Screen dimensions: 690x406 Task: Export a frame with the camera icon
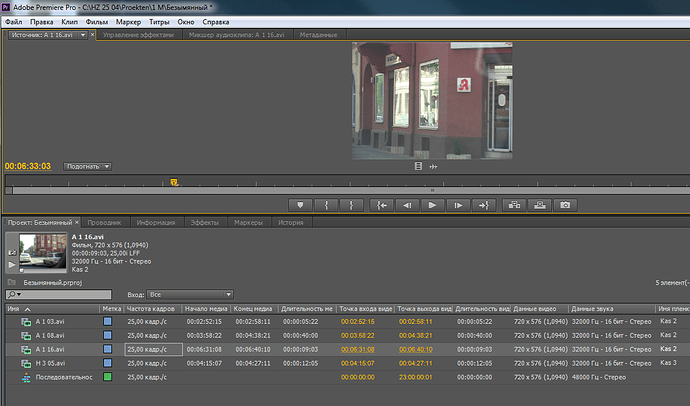pyautogui.click(x=565, y=205)
